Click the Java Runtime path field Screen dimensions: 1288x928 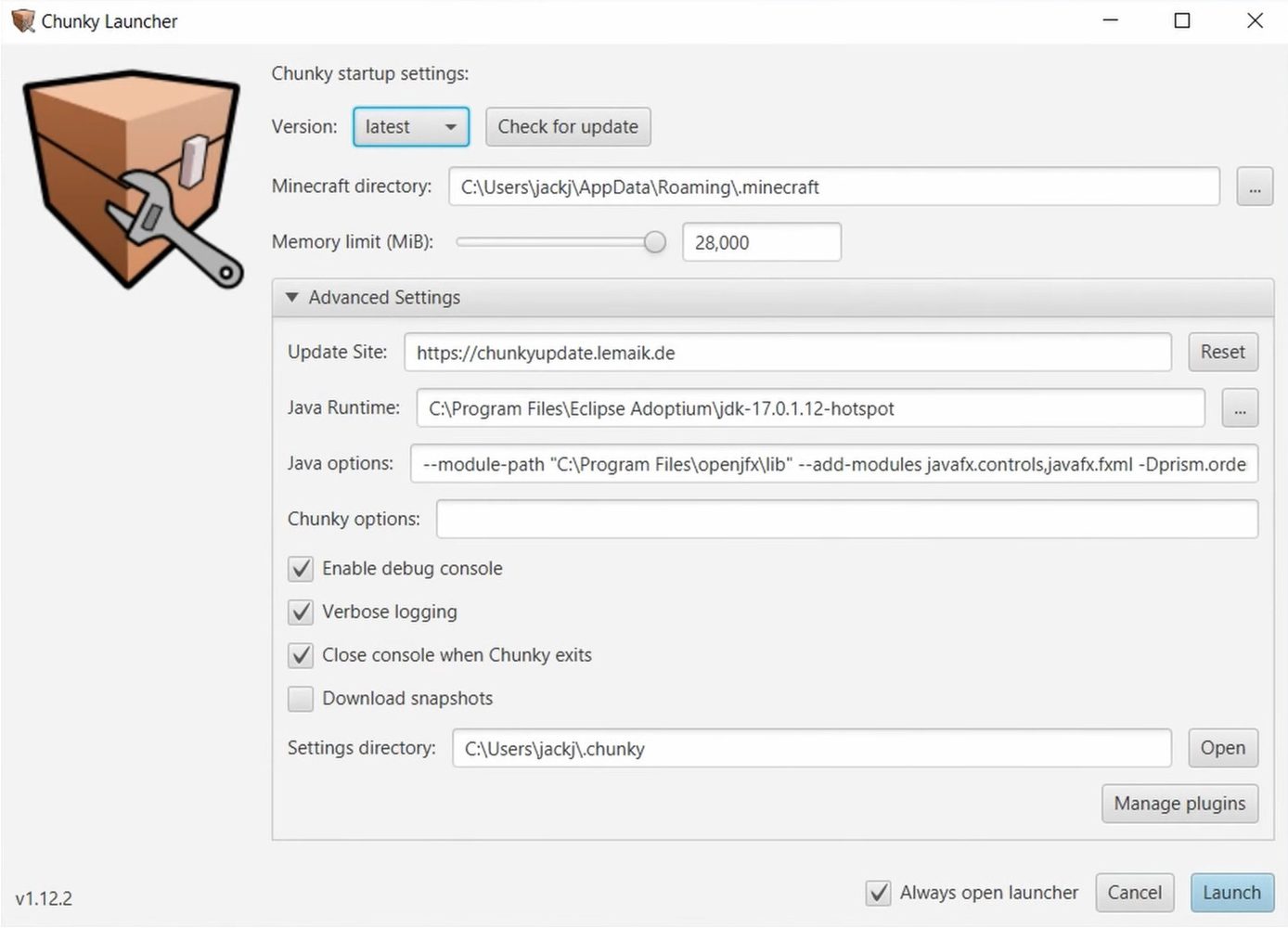[810, 408]
